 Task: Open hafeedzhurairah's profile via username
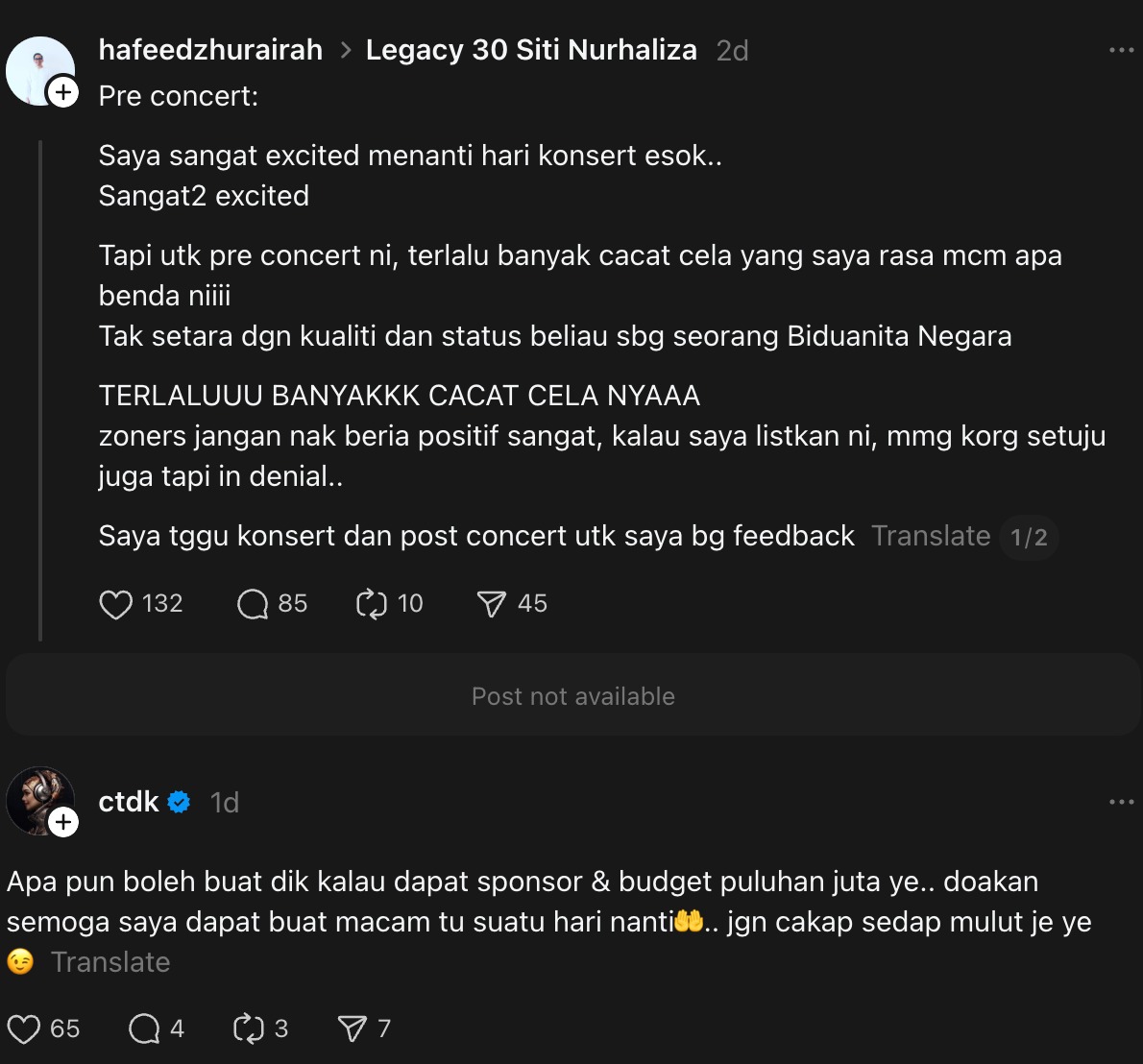[x=210, y=50]
